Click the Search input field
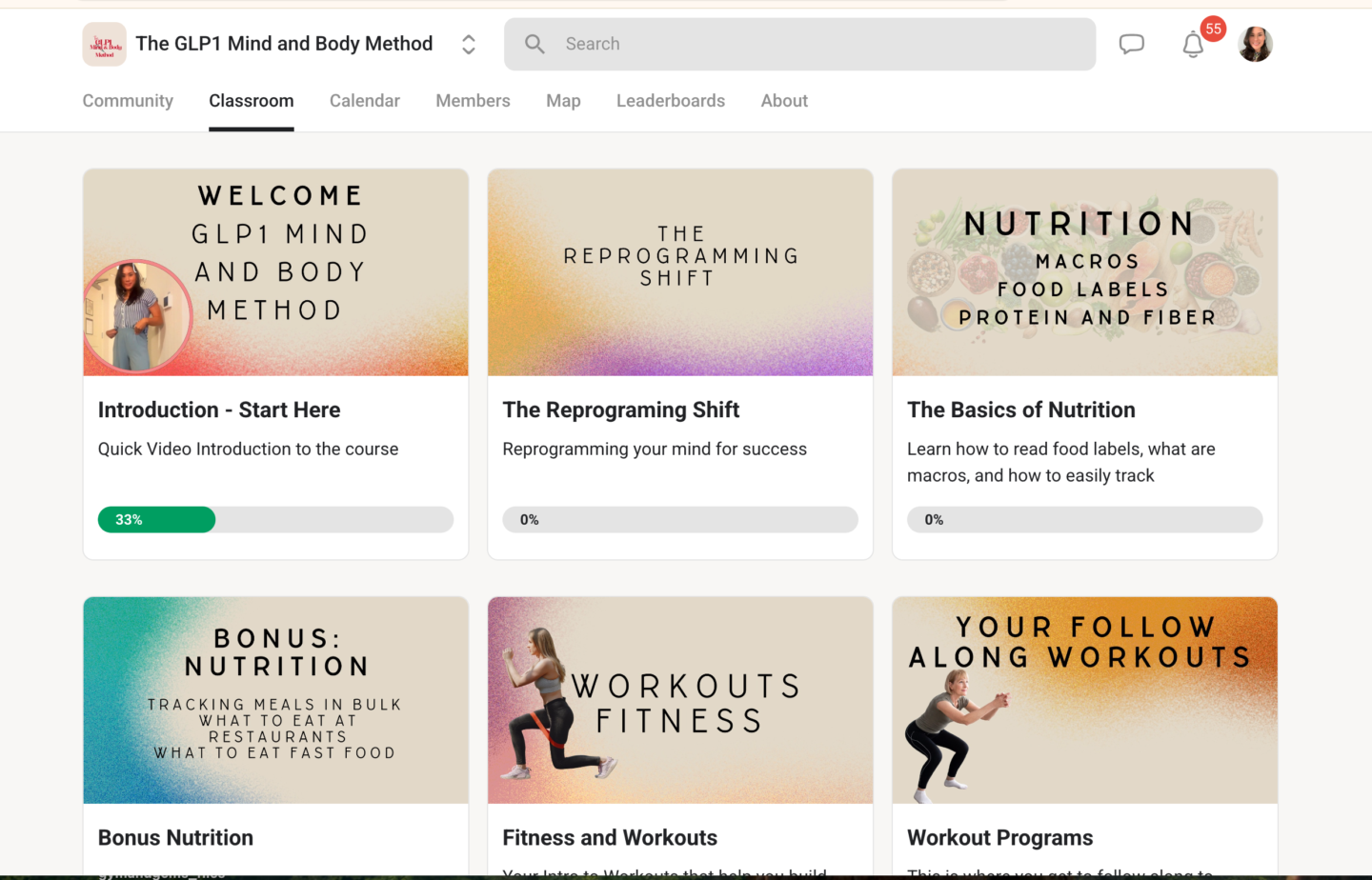Screen dimensions: 1372x880 pos(799,44)
